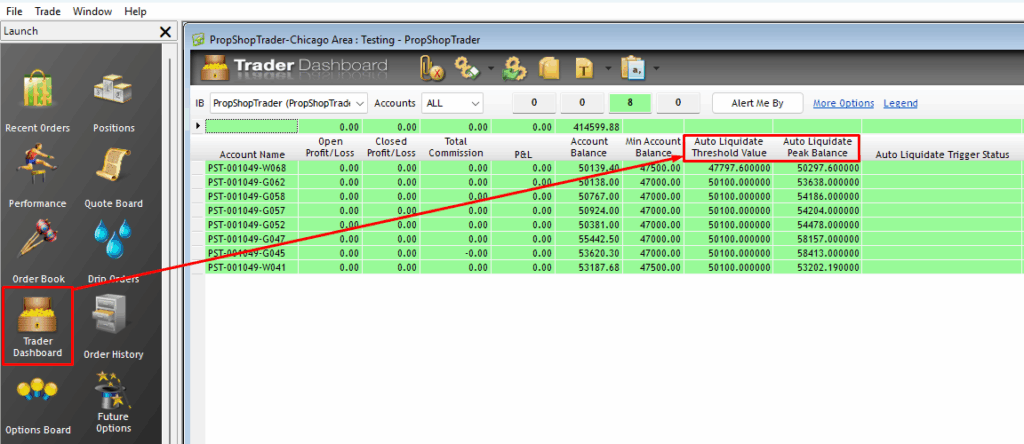
Task: Click account balance cell 50139.40
Action: 590,167
